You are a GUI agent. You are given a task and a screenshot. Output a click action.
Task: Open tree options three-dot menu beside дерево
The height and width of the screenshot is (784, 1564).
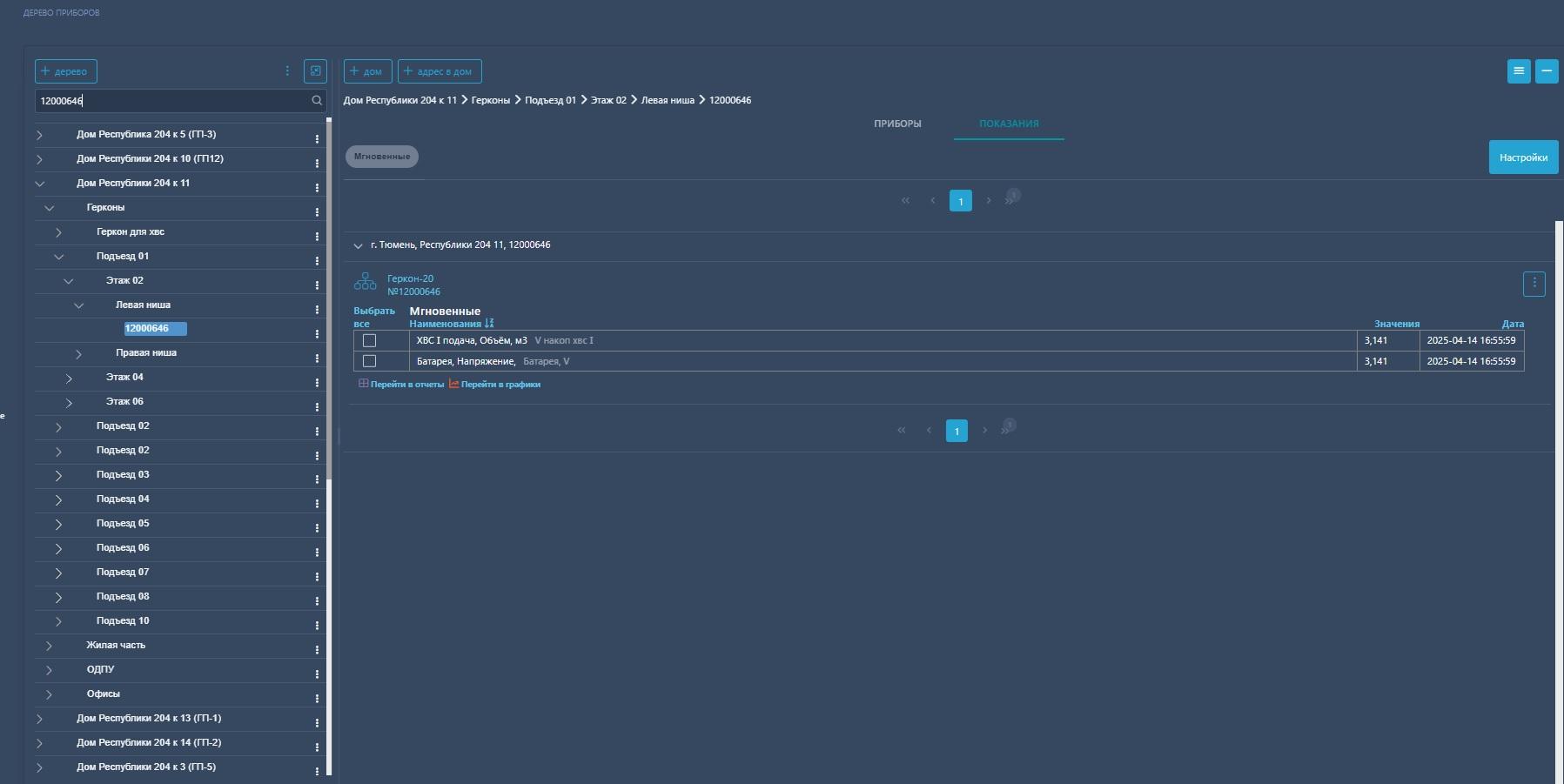pyautogui.click(x=287, y=71)
